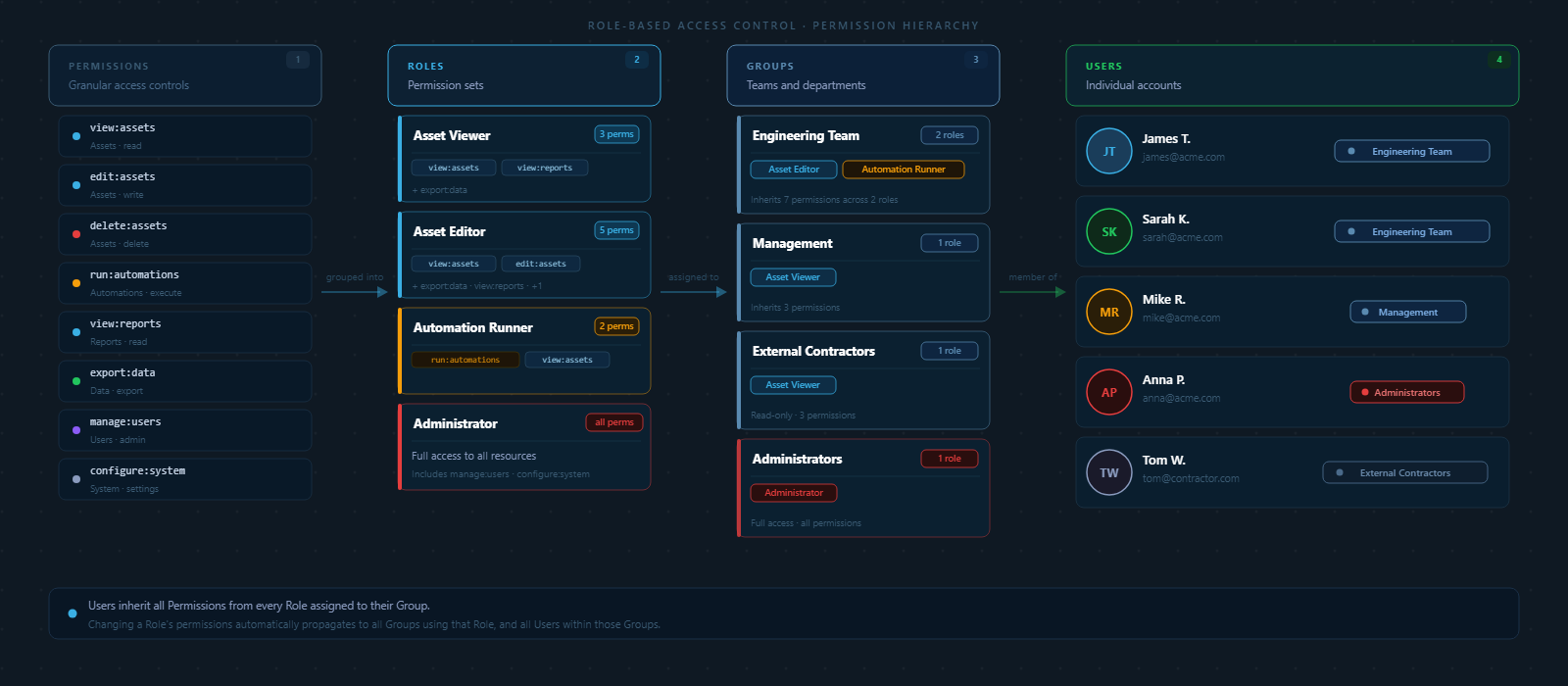Click the green dot beside export:data
This screenshot has width=1568, height=686.
click(x=76, y=381)
